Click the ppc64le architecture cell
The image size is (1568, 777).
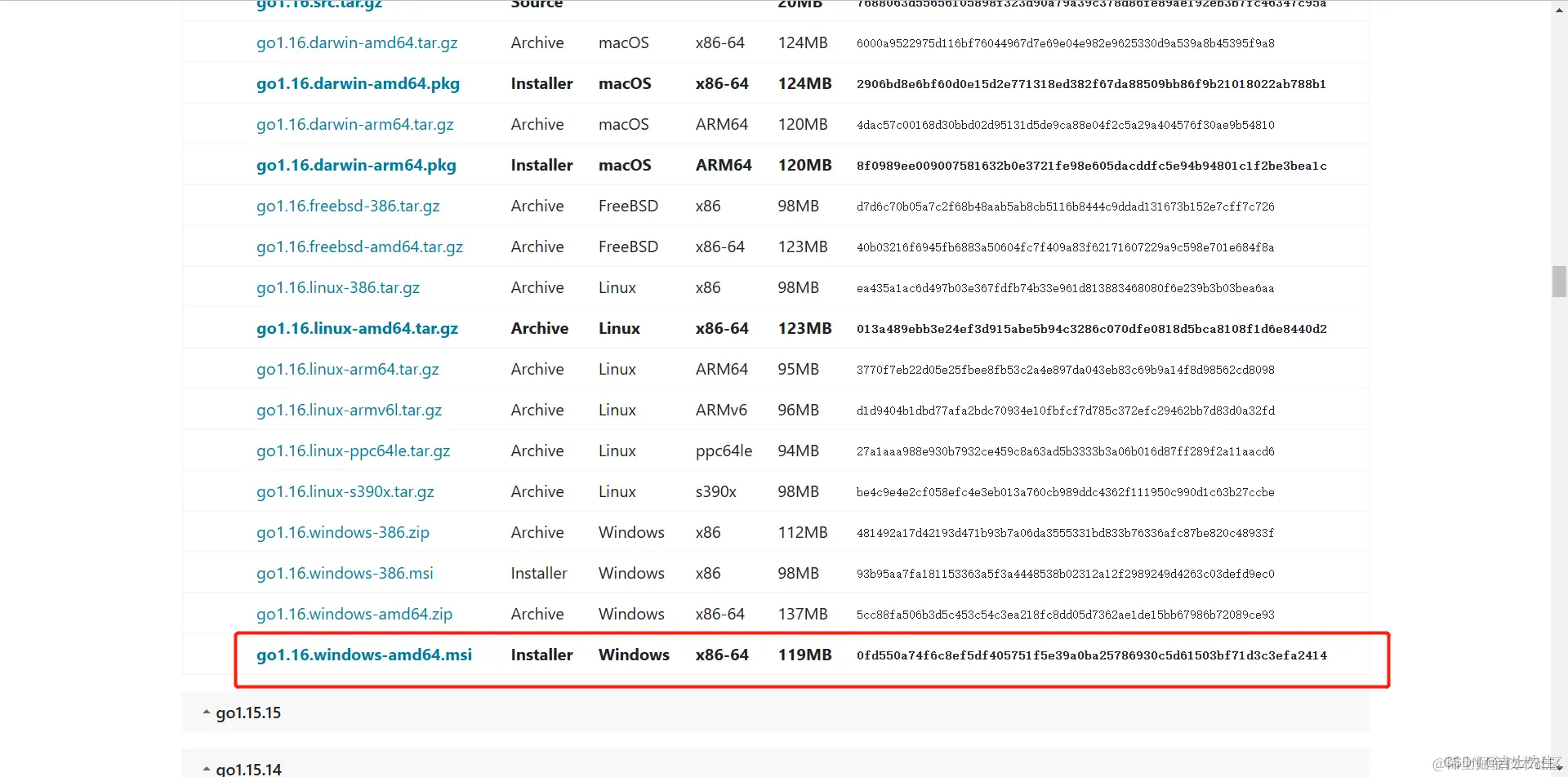pos(724,451)
